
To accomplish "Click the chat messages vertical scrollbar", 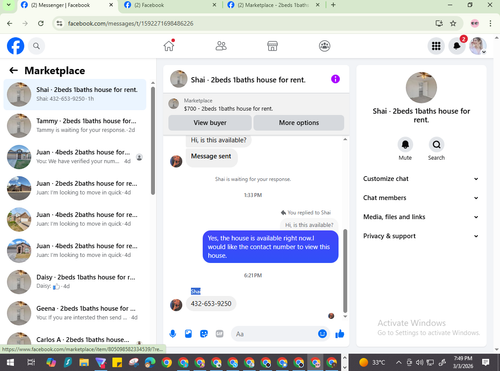I will pos(345,271).
